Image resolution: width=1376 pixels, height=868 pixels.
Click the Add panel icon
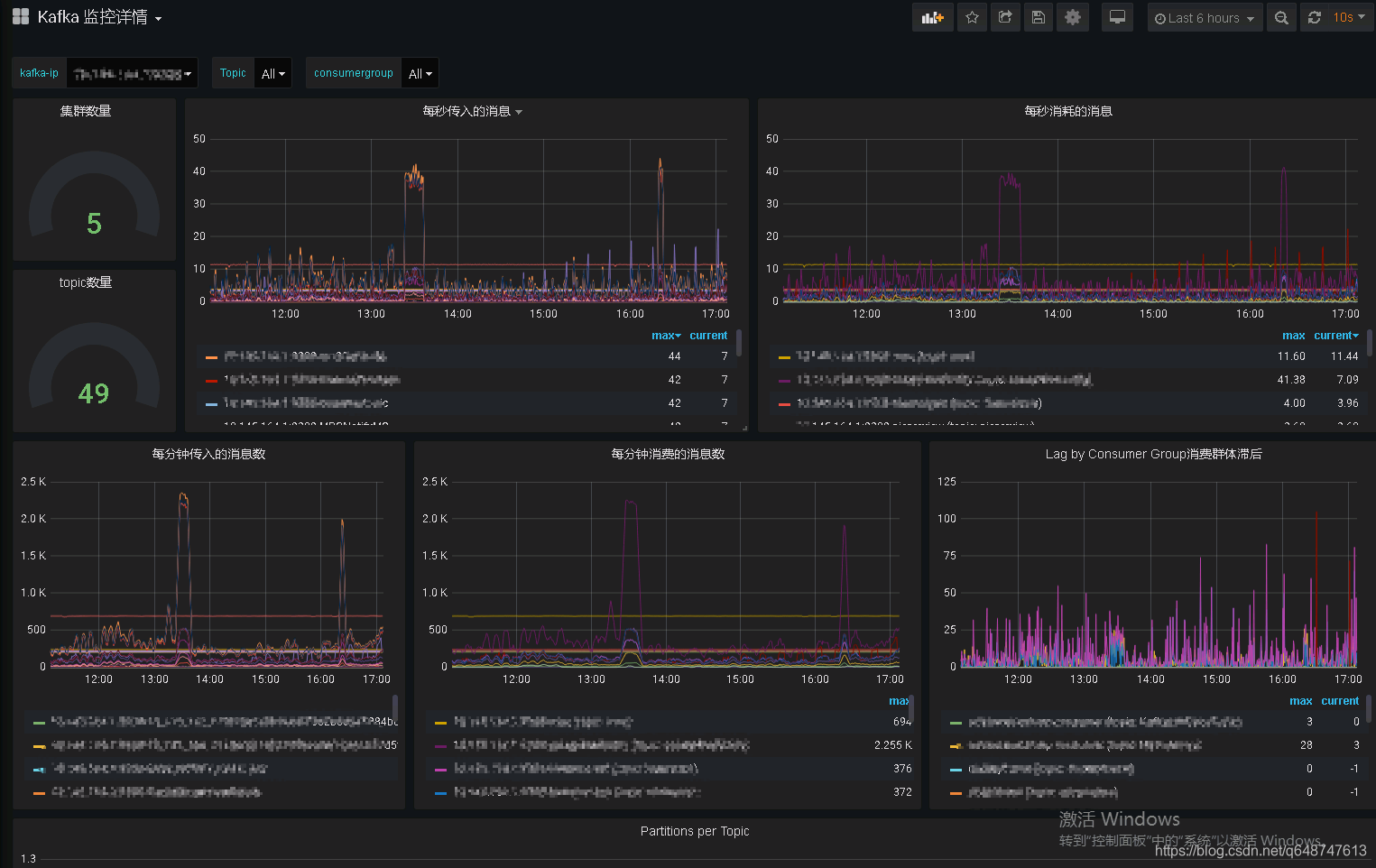(x=932, y=17)
